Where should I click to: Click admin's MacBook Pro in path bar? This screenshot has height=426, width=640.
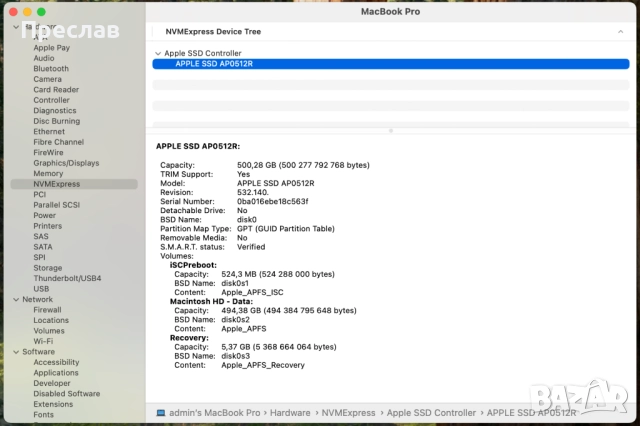[x=215, y=413]
